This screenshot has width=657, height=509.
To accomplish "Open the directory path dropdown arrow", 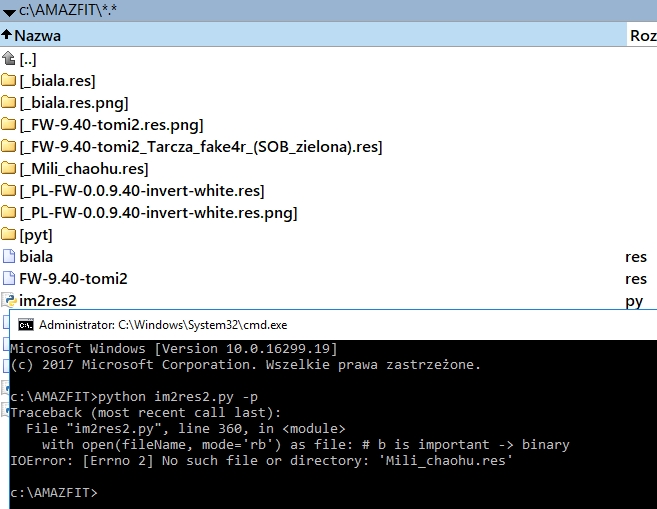I will coord(9,9).
